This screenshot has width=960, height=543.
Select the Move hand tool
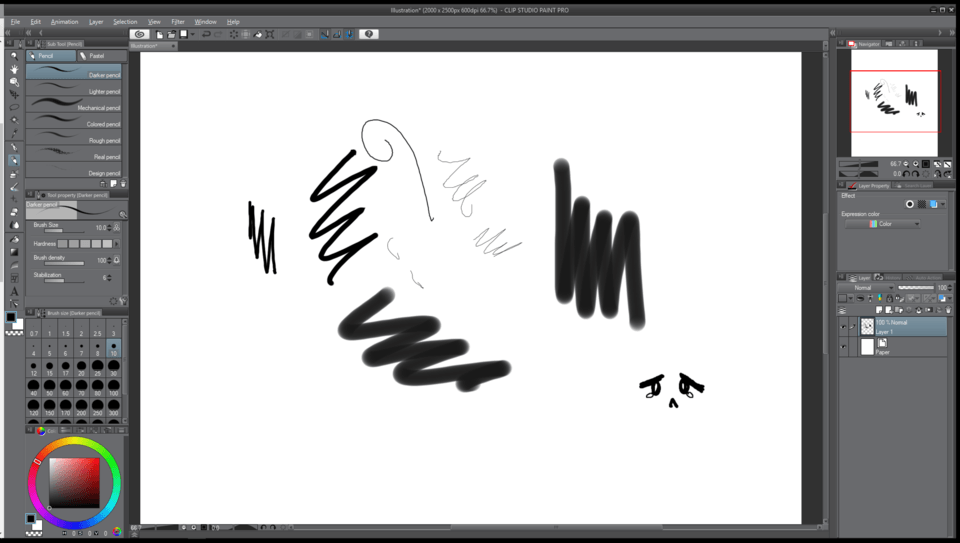tap(14, 69)
